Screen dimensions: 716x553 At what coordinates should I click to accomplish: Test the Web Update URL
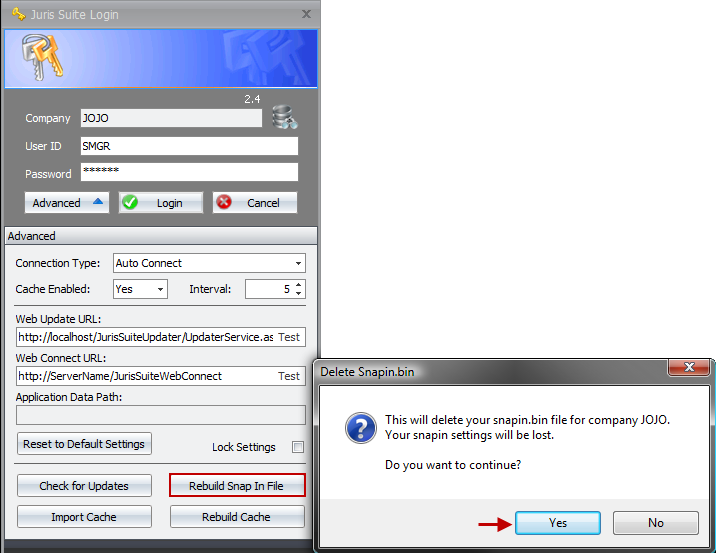pyautogui.click(x=289, y=338)
